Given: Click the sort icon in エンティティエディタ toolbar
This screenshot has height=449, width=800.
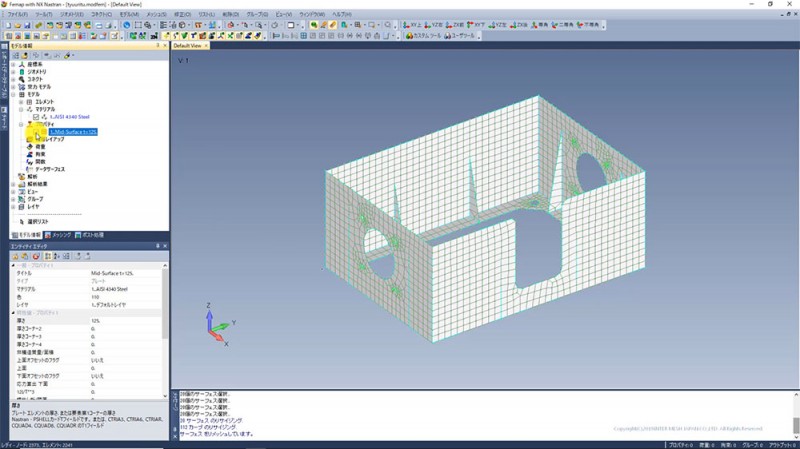Looking at the screenshot, I should tap(56, 256).
